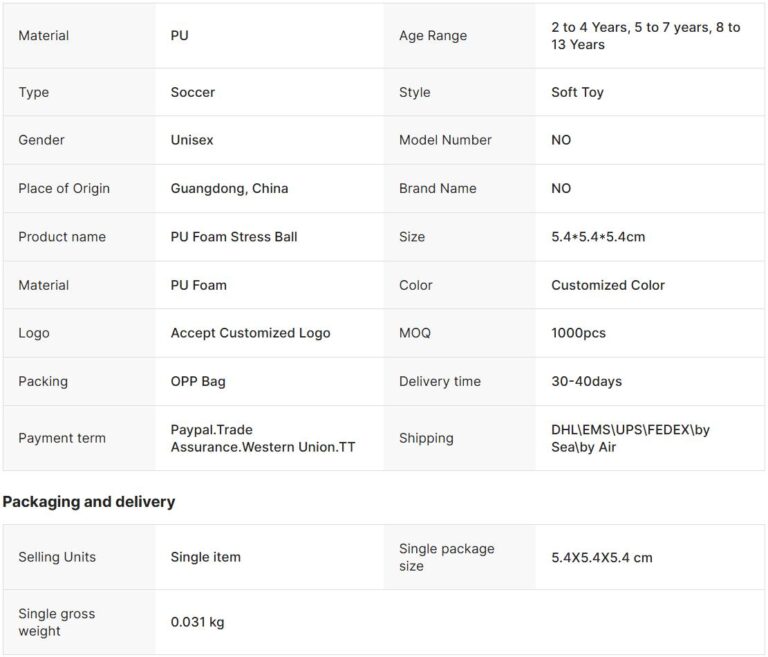Select the "Soft Toy" style value

[x=577, y=92]
